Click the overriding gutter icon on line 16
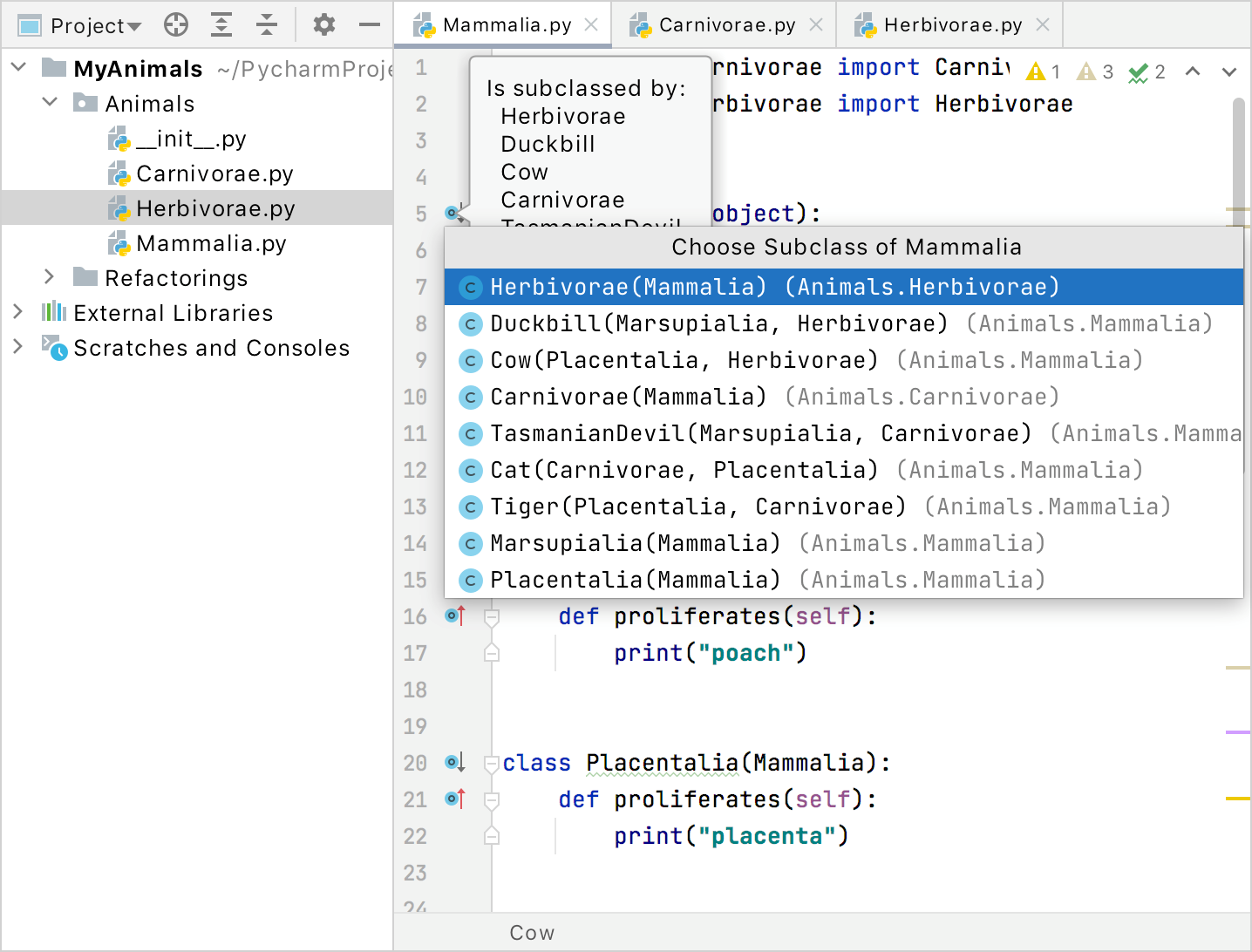The image size is (1252, 952). [x=455, y=616]
